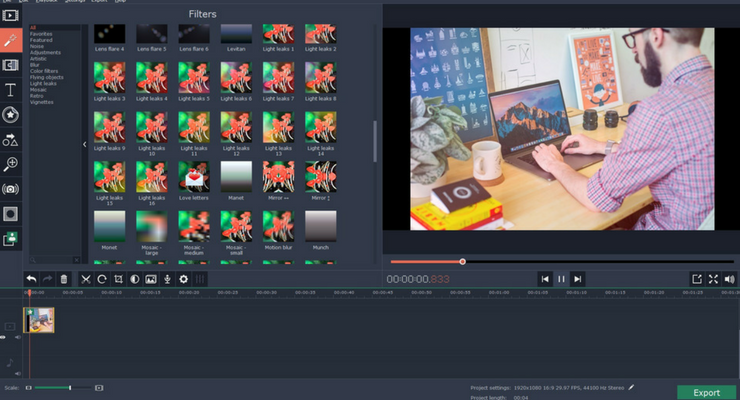This screenshot has height=400, width=740.
Task: Select the clip on the video track
Action: coord(39,320)
